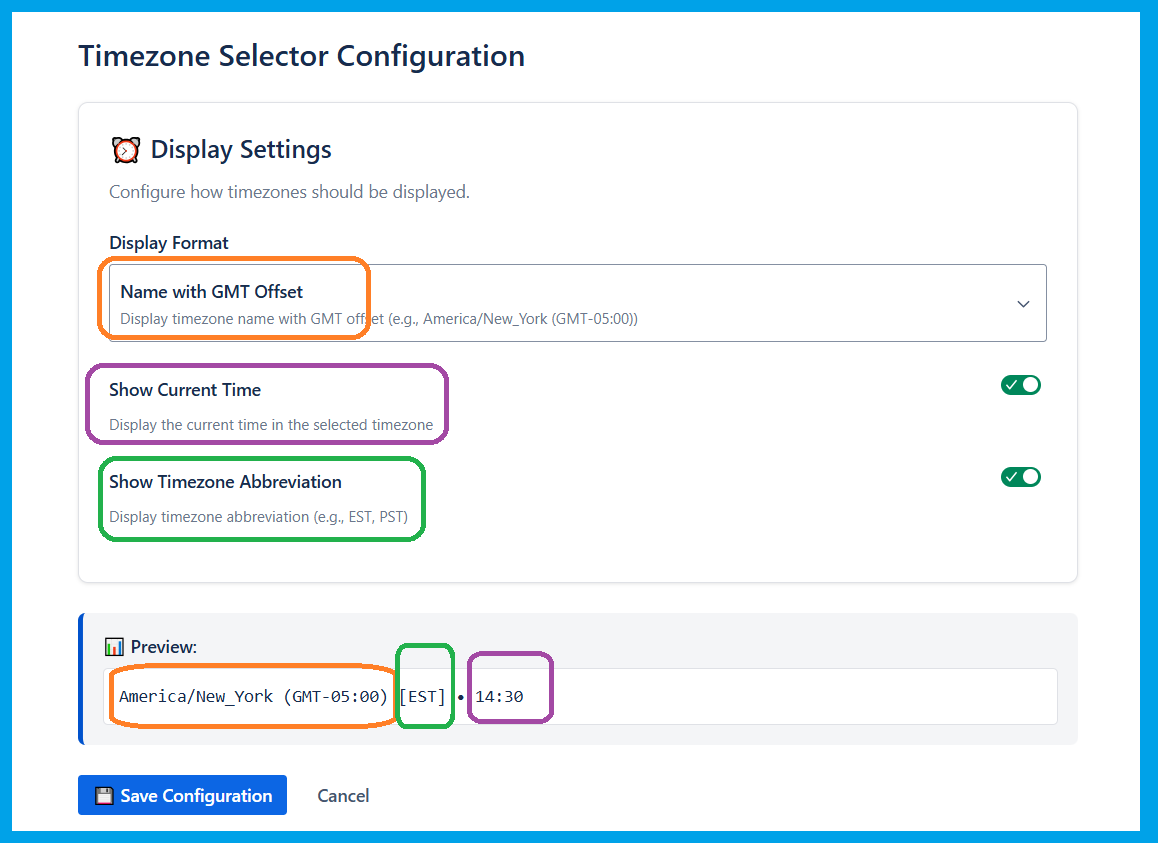Click the bar chart icon next to Preview
The width and height of the screenshot is (1158, 843).
(x=114, y=647)
